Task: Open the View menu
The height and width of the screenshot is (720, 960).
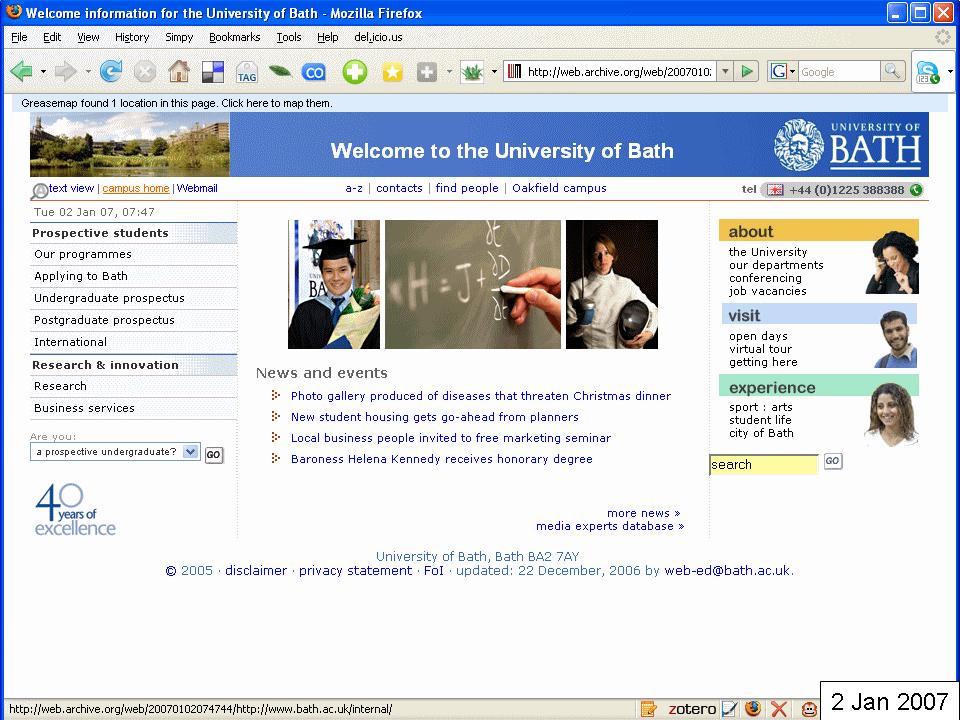Action: click(x=88, y=37)
